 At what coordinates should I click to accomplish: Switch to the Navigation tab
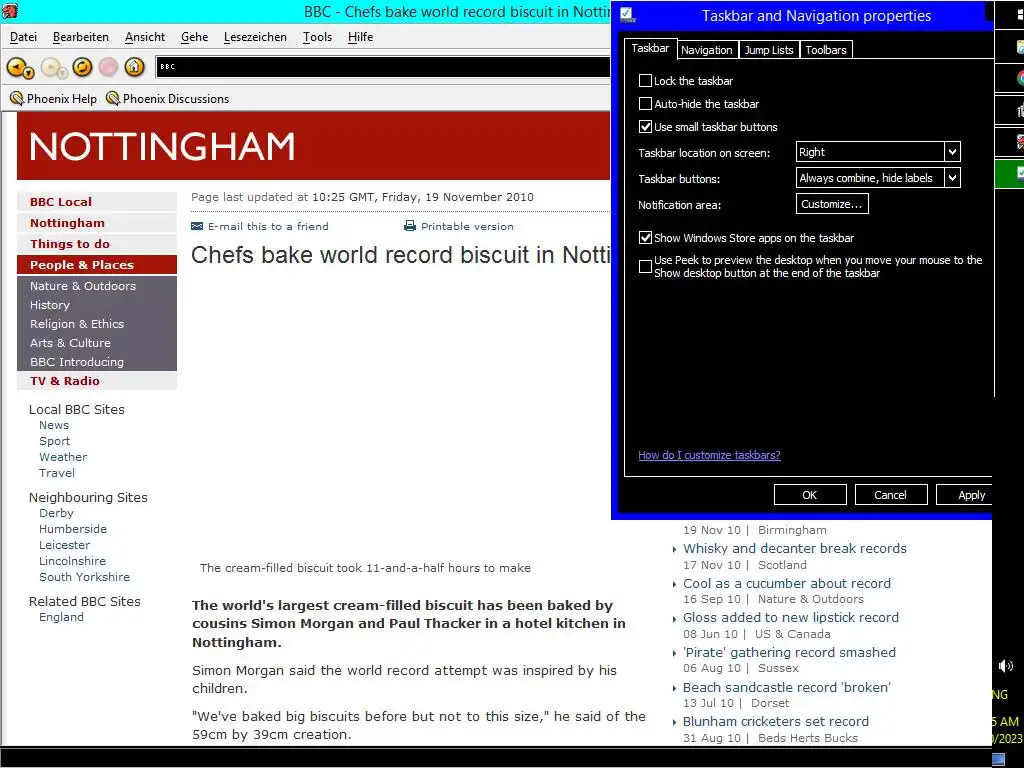pyautogui.click(x=707, y=50)
